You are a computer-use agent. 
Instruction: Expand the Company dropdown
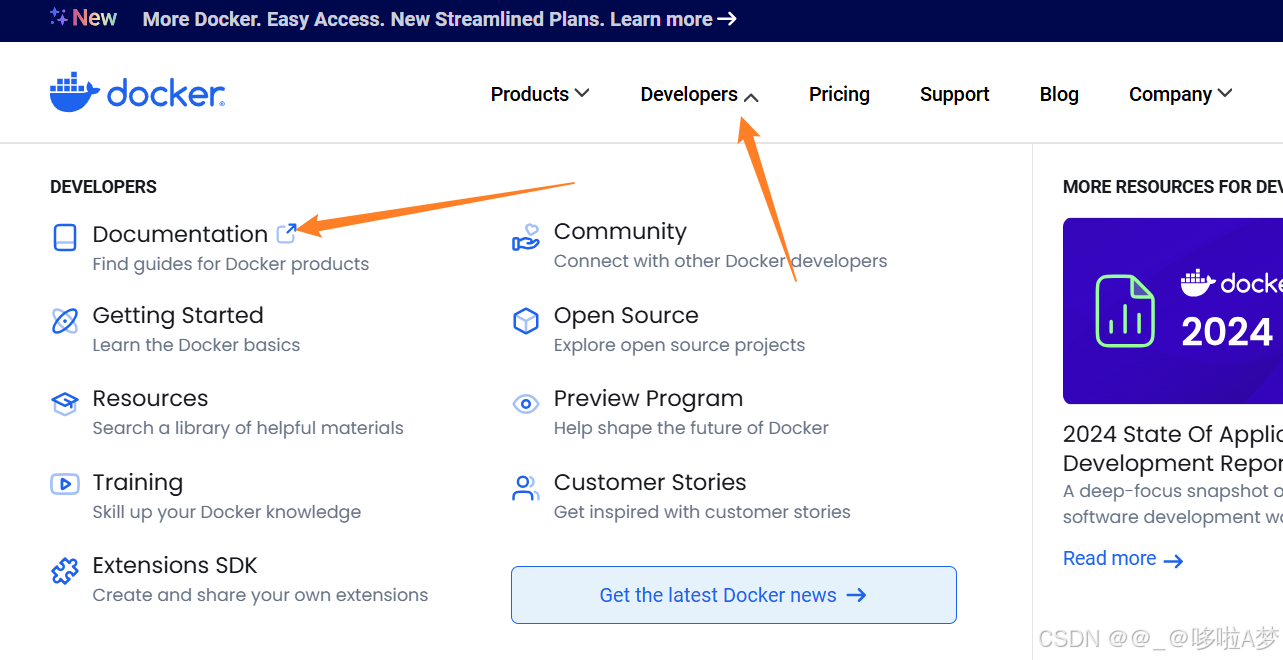pos(1180,93)
